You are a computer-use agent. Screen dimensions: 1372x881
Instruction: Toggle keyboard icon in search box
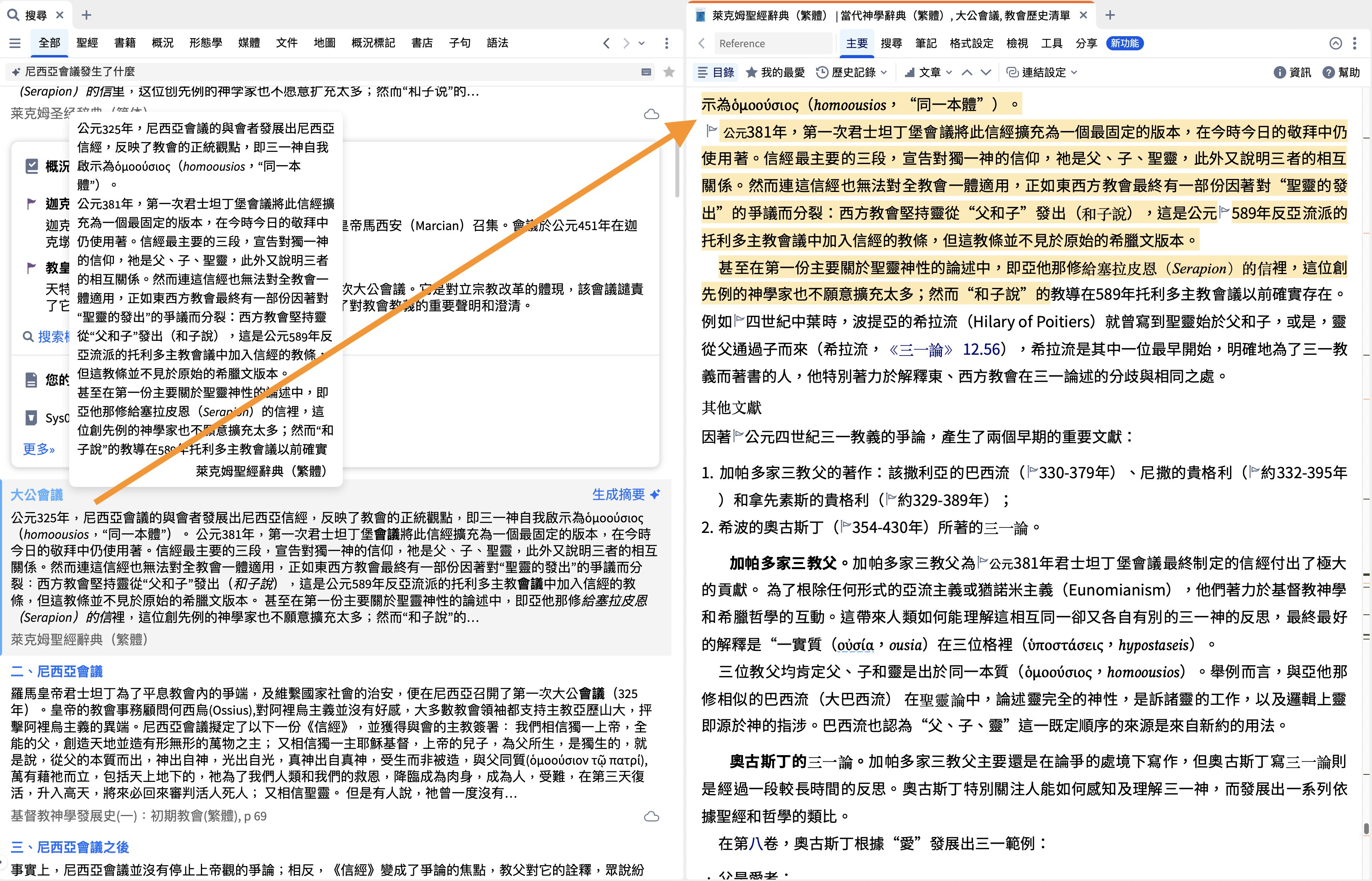647,72
